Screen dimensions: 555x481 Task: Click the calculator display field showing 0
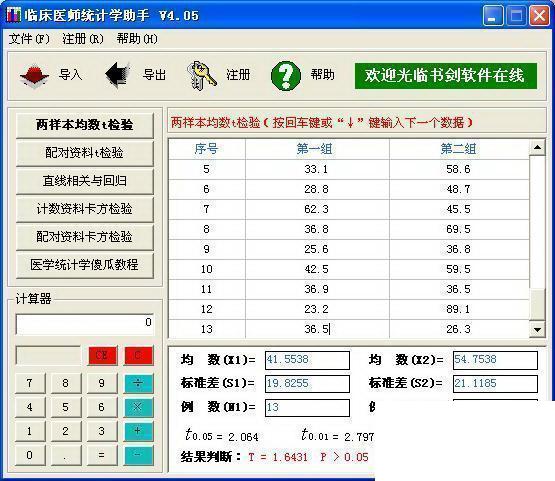tap(85, 323)
